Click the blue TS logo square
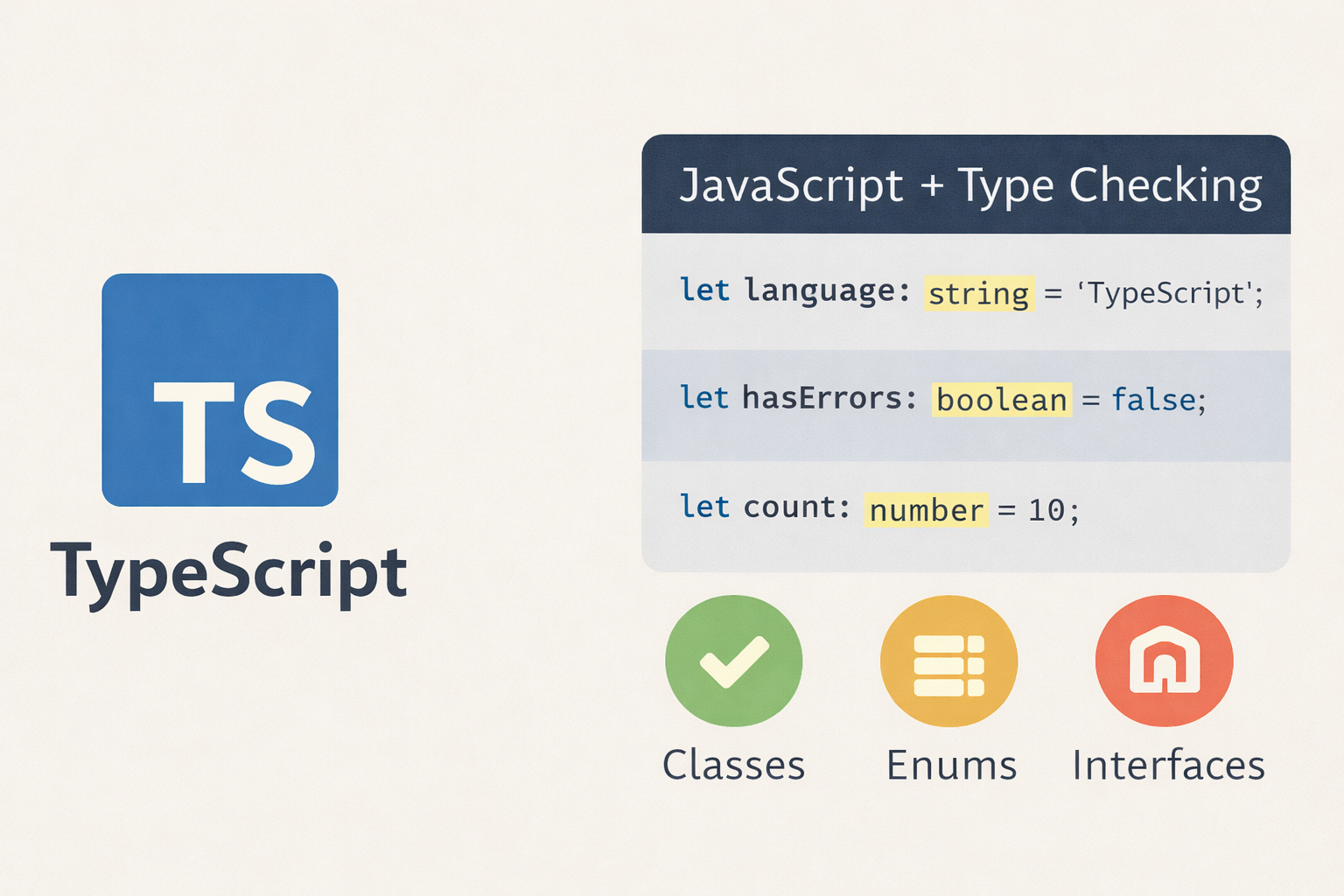The height and width of the screenshot is (896, 1344). click(x=220, y=389)
